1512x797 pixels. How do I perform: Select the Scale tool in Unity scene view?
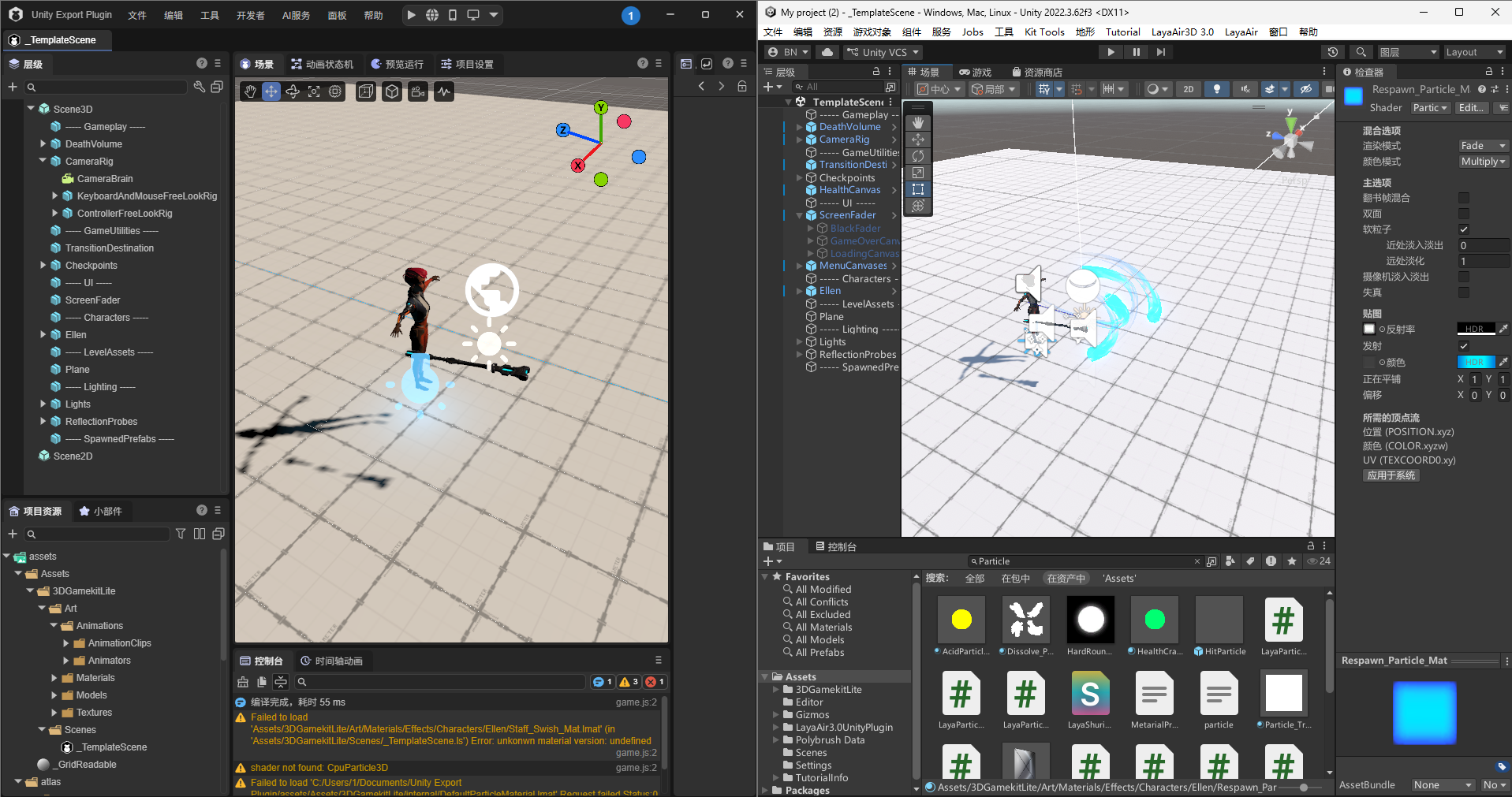tap(918, 173)
